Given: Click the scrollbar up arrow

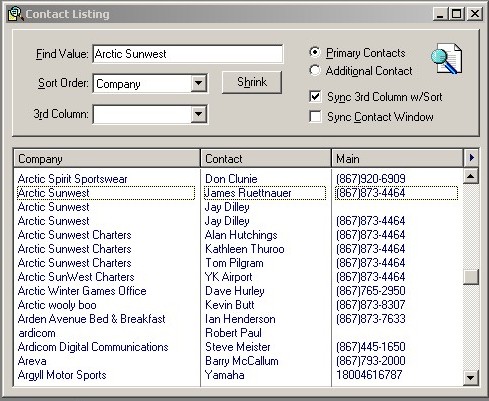Looking at the screenshot, I should [x=471, y=176].
